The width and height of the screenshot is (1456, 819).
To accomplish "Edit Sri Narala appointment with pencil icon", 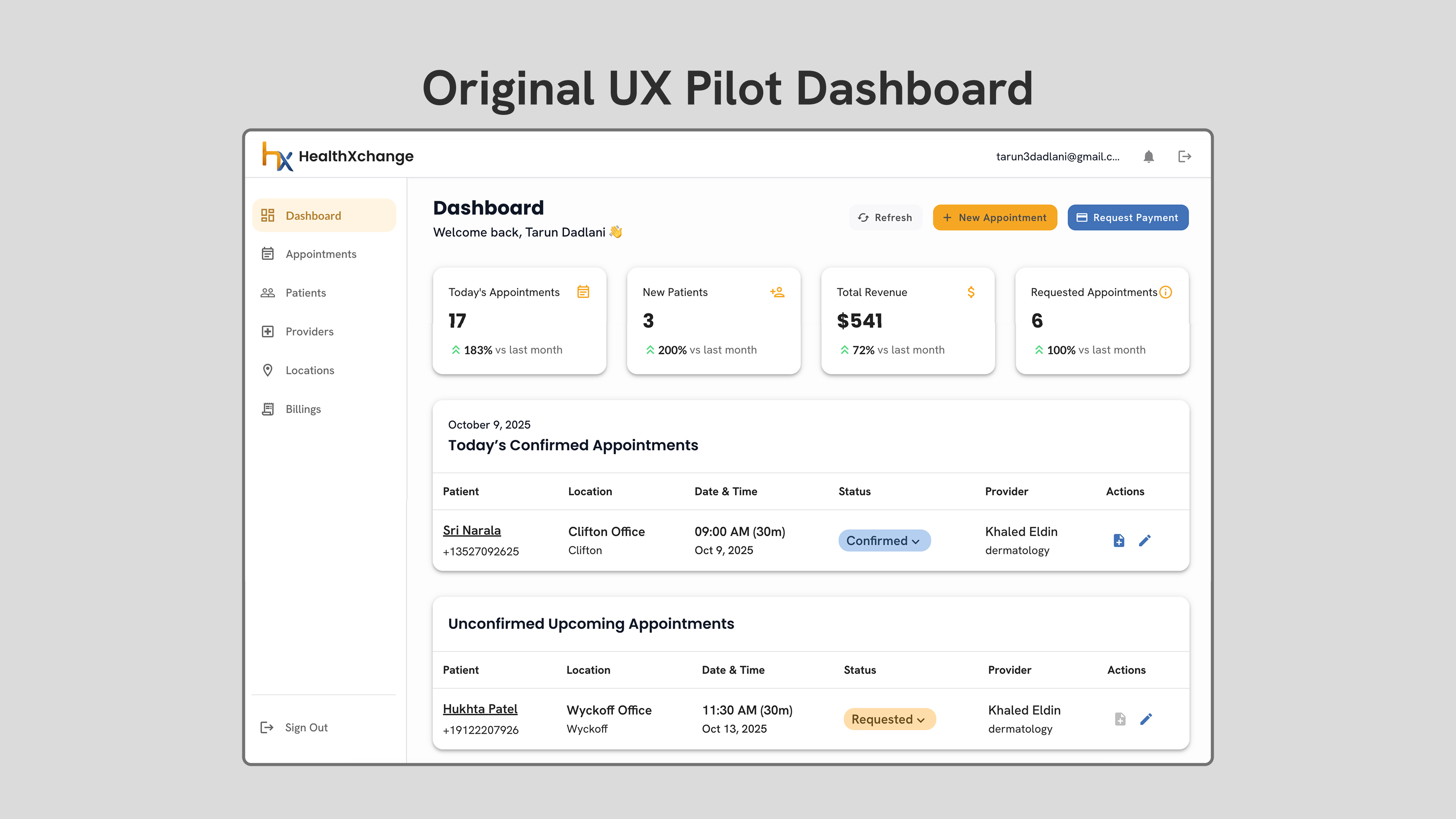I will coord(1145,540).
